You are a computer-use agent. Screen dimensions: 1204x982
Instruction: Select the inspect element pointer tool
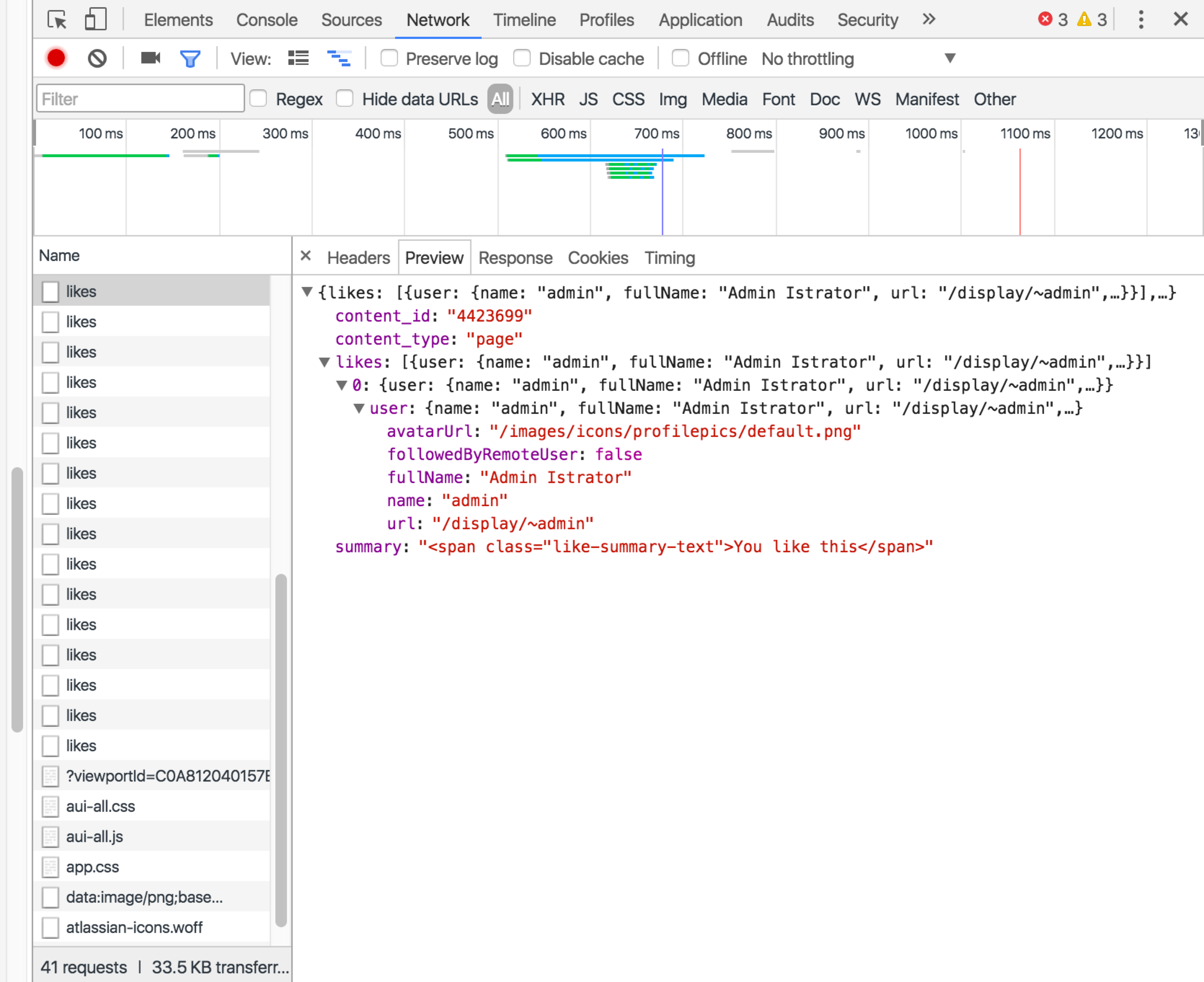(x=57, y=20)
